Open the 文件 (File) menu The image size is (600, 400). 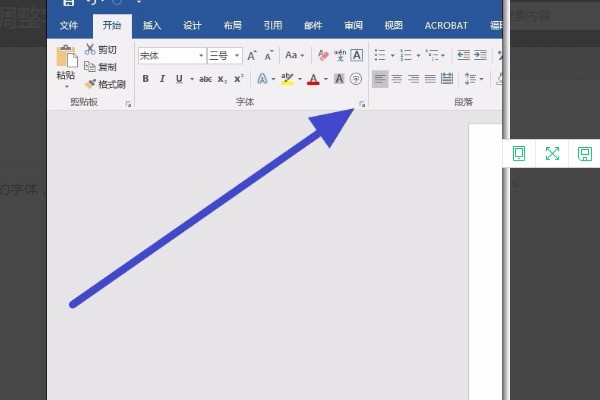(x=68, y=26)
